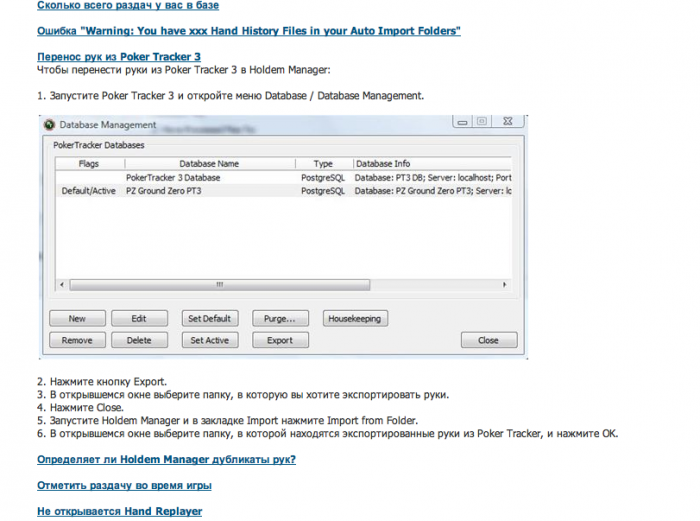Open link 'Не открывается Hand Replayer'
Viewport: 700px width, 521px height.
(119, 512)
